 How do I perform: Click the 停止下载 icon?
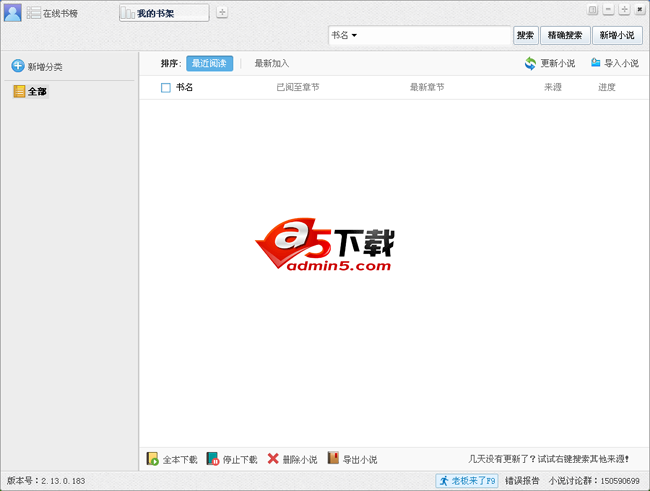click(213, 459)
